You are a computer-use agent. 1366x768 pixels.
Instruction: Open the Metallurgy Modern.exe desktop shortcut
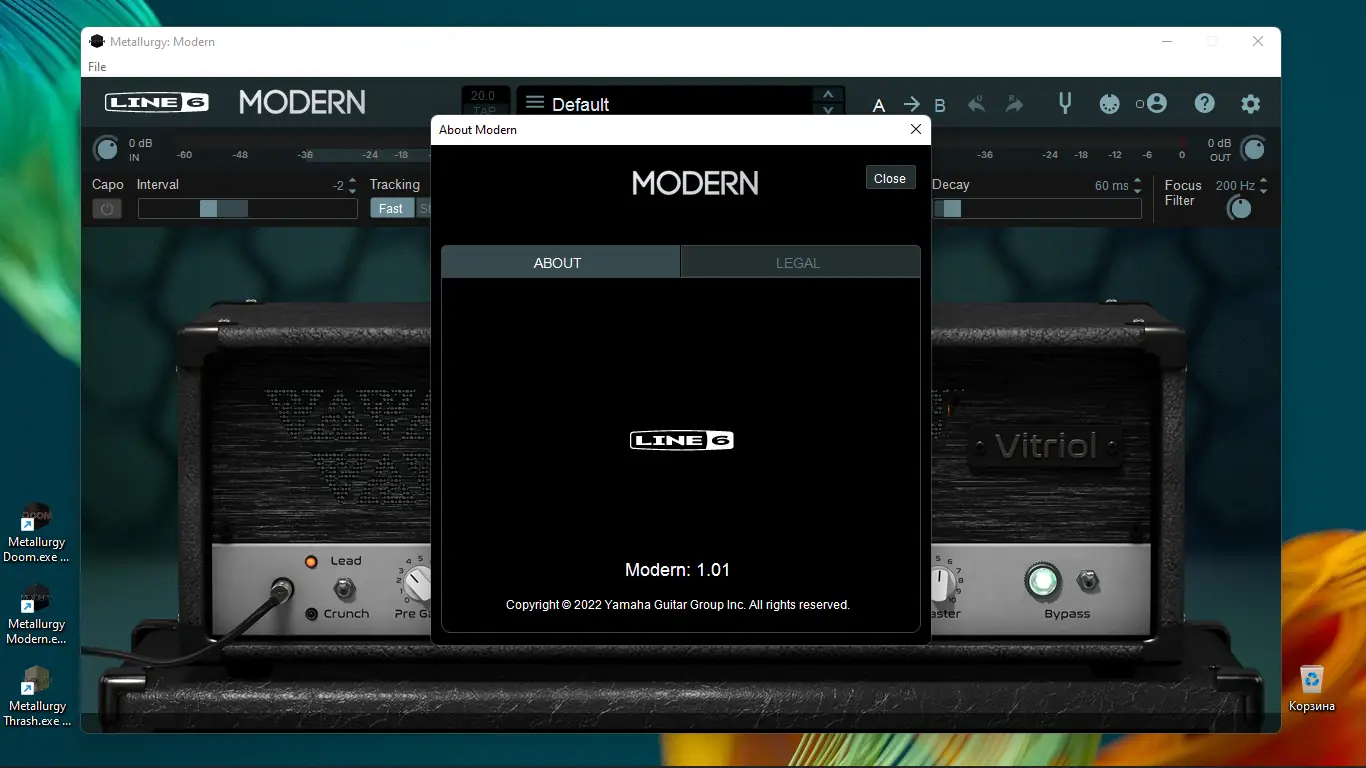(x=37, y=615)
